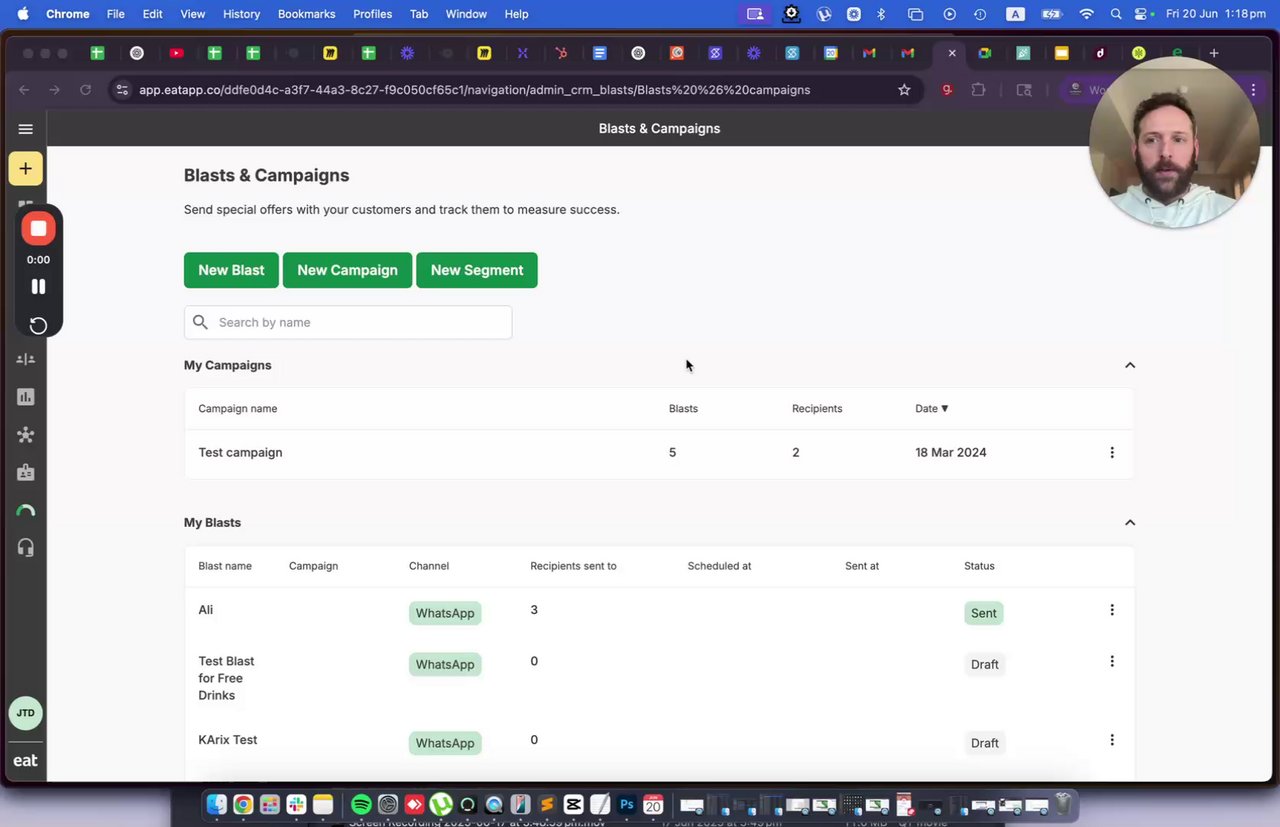The height and width of the screenshot is (827, 1280).
Task: Open options menu for KArix Test blast
Action: click(x=1112, y=740)
